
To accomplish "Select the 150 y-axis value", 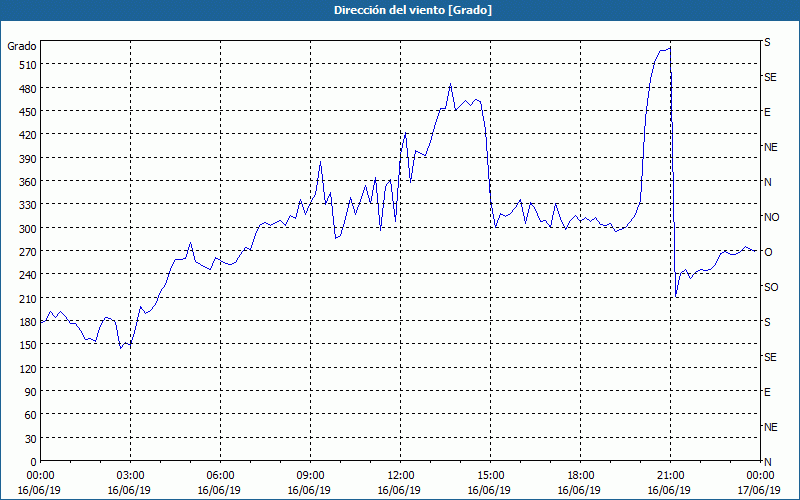I will 28,345.
